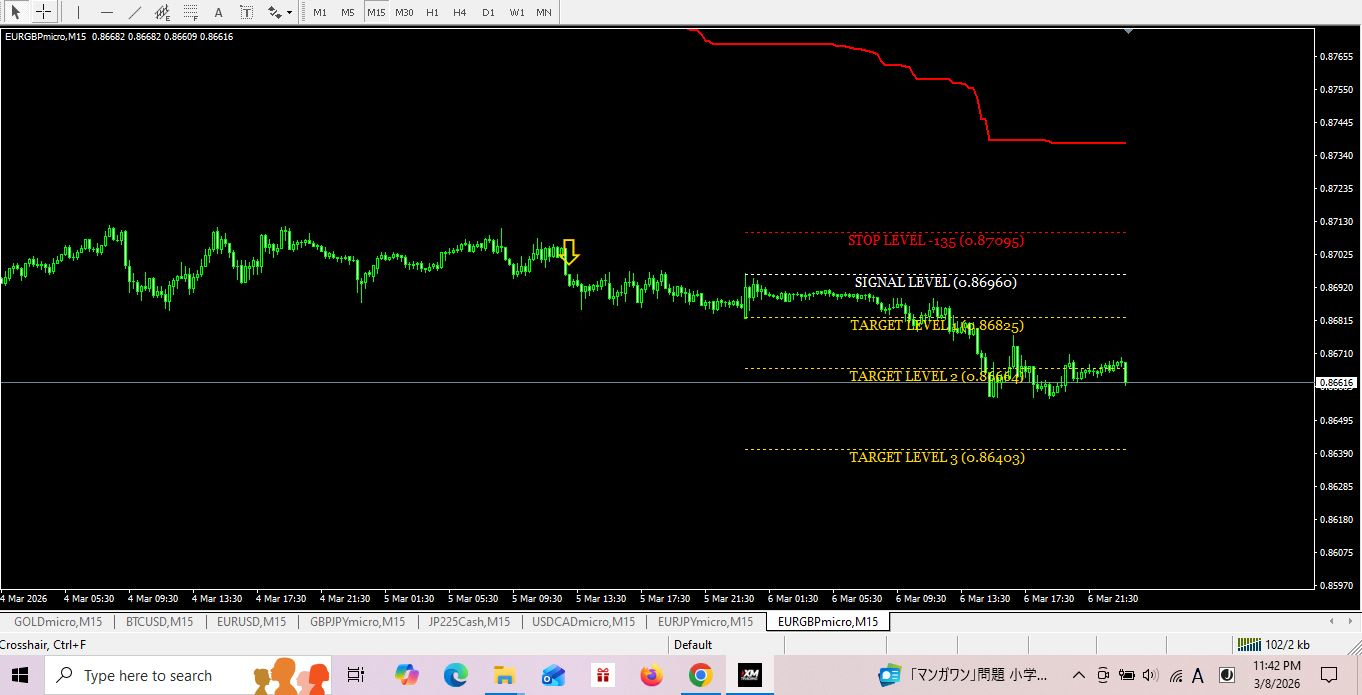Screen dimensions: 1362x695
Task: Click the 0.87655 price axis value
Action: click(1337, 57)
